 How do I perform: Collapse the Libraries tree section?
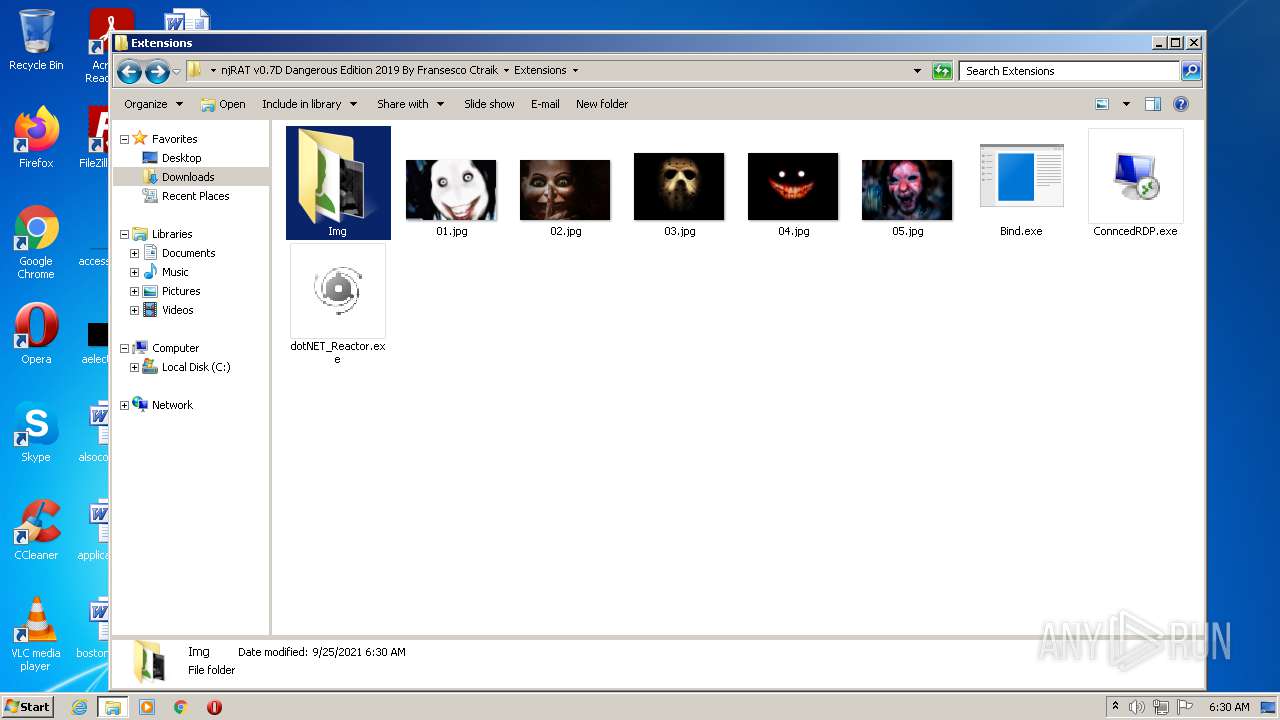124,234
